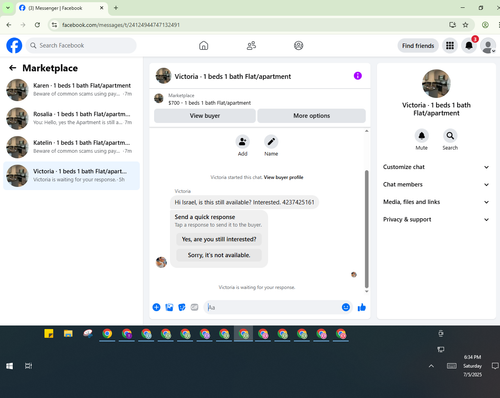The height and width of the screenshot is (398, 500).
Task: Open Katelin conversation in Marketplace list
Action: (x=71, y=147)
